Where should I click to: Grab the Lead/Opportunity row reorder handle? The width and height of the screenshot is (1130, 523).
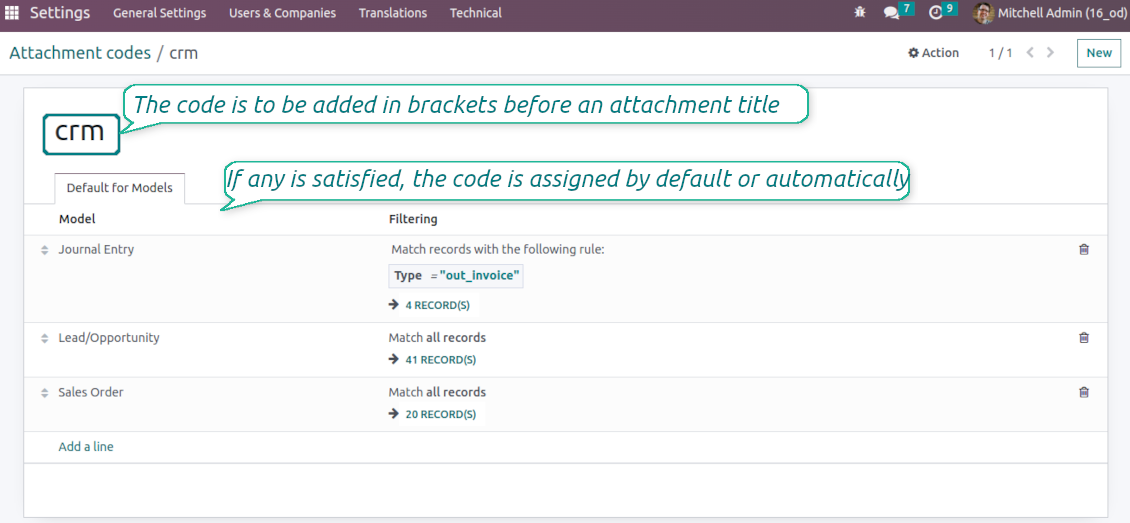tap(44, 338)
